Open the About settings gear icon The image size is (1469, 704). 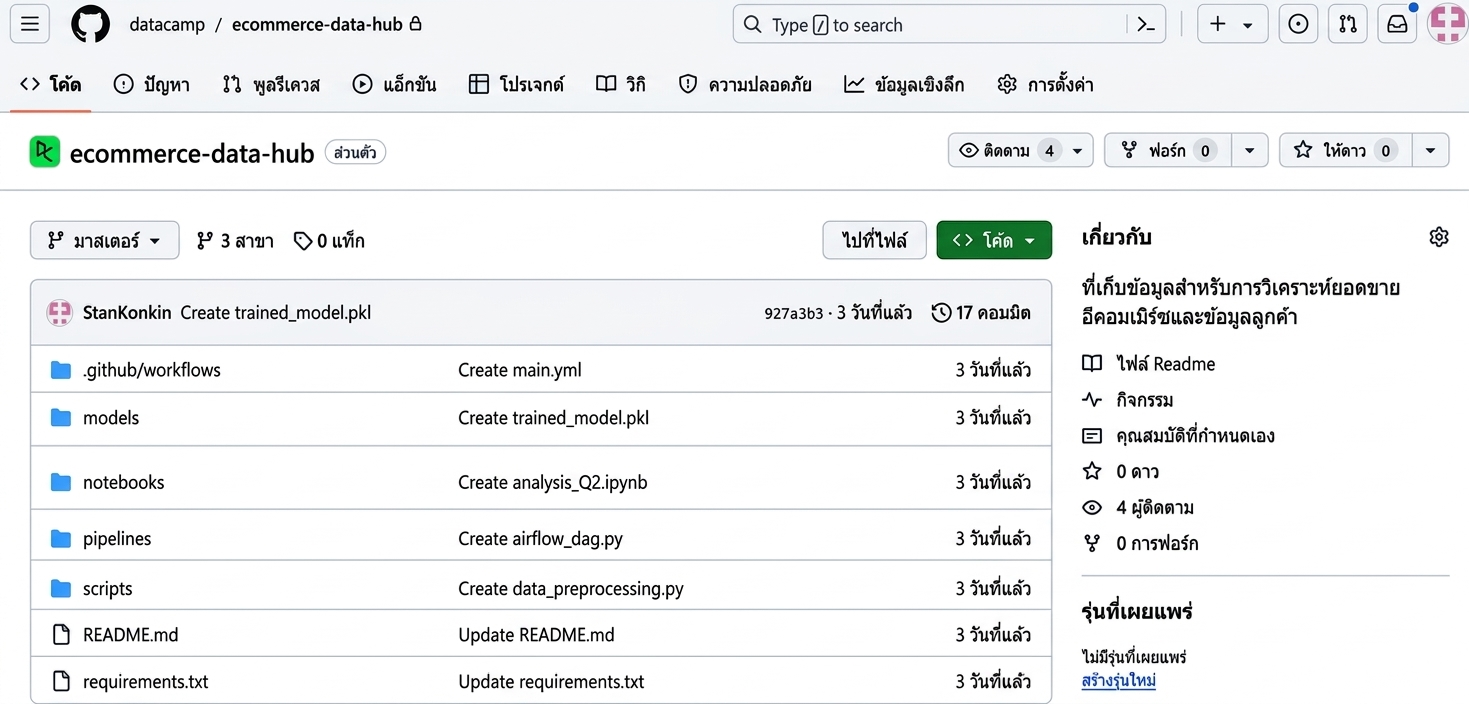click(x=1439, y=237)
